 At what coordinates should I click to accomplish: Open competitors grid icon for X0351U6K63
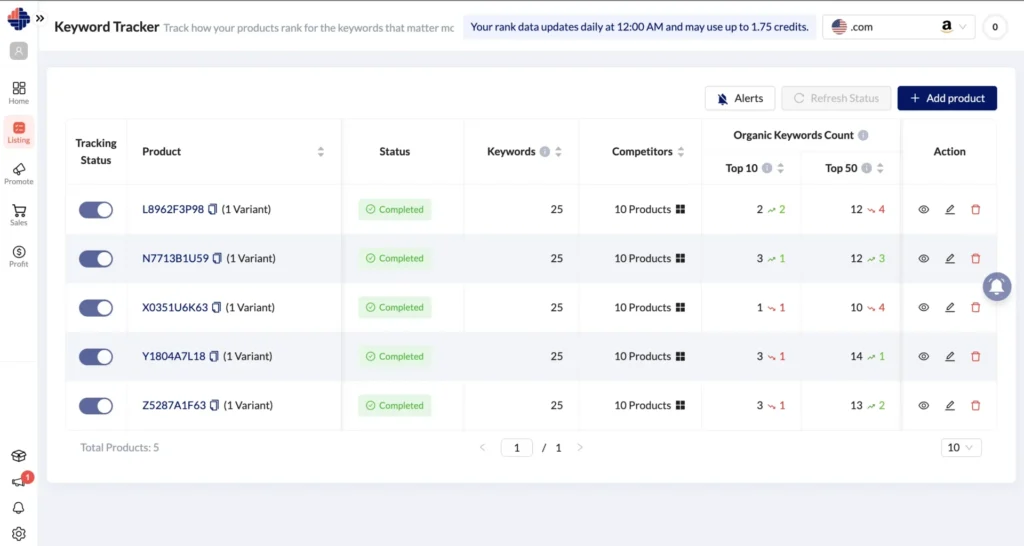tap(680, 307)
